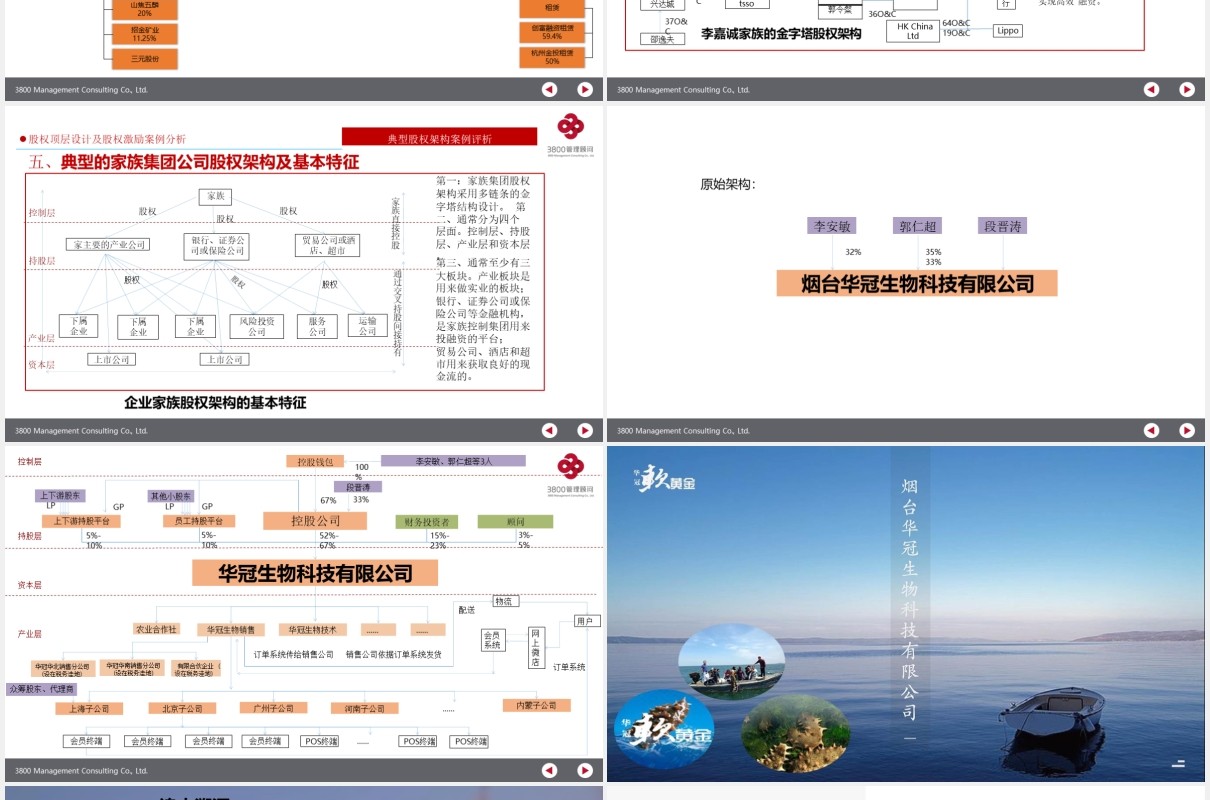Click 用户 box

coord(587,621)
